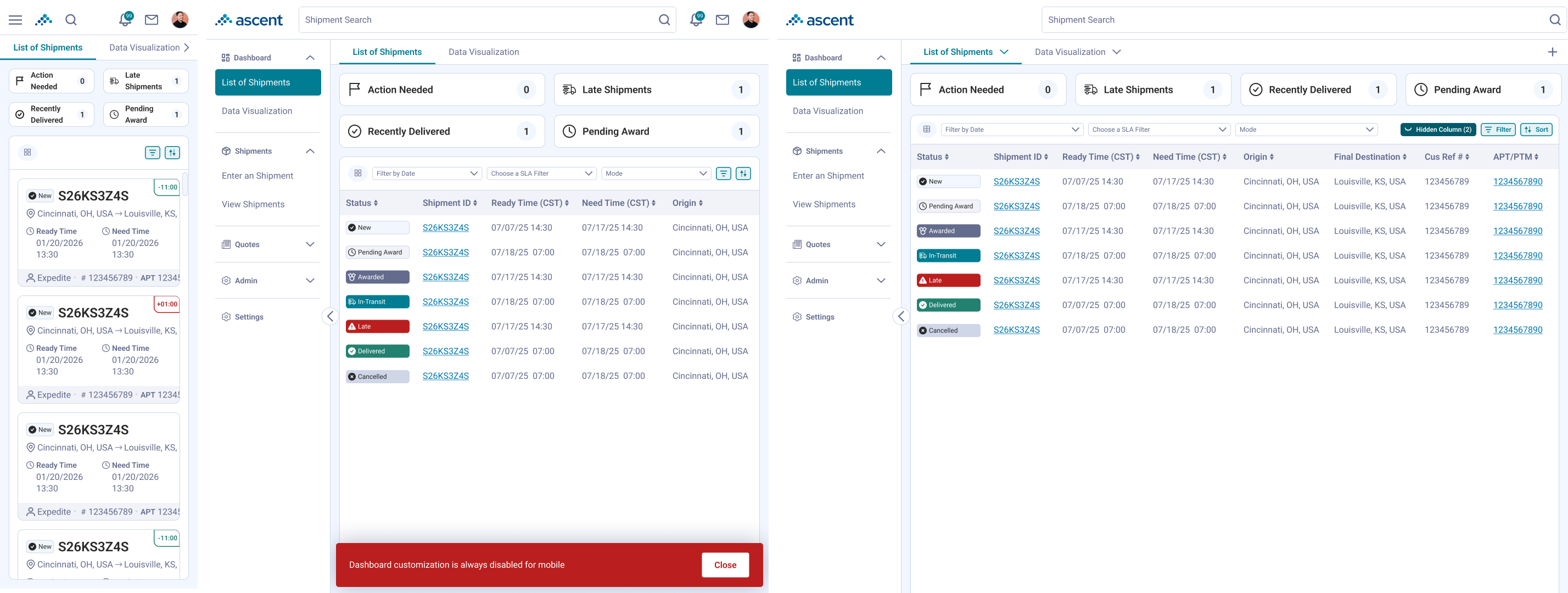Toggle table view icon in desktop toolbar
Screen dimensions: 1568x593
[x=926, y=129]
